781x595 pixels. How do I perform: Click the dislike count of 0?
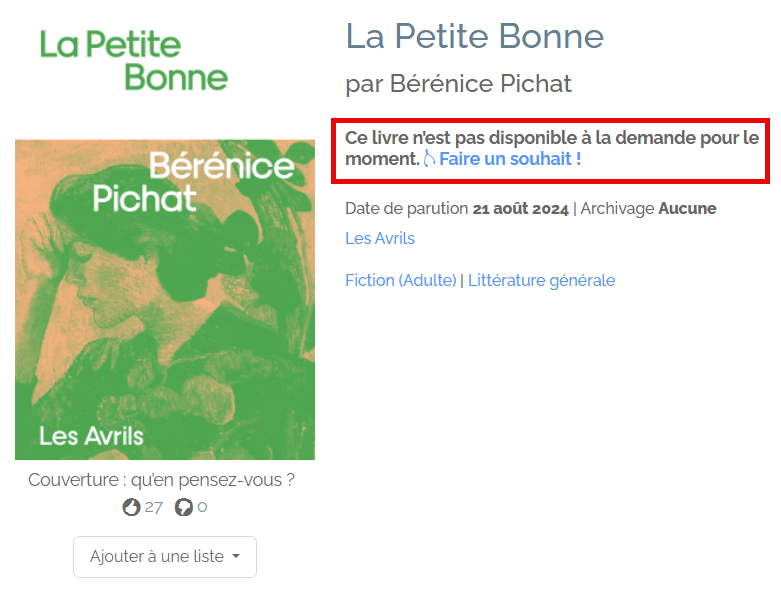[x=202, y=507]
